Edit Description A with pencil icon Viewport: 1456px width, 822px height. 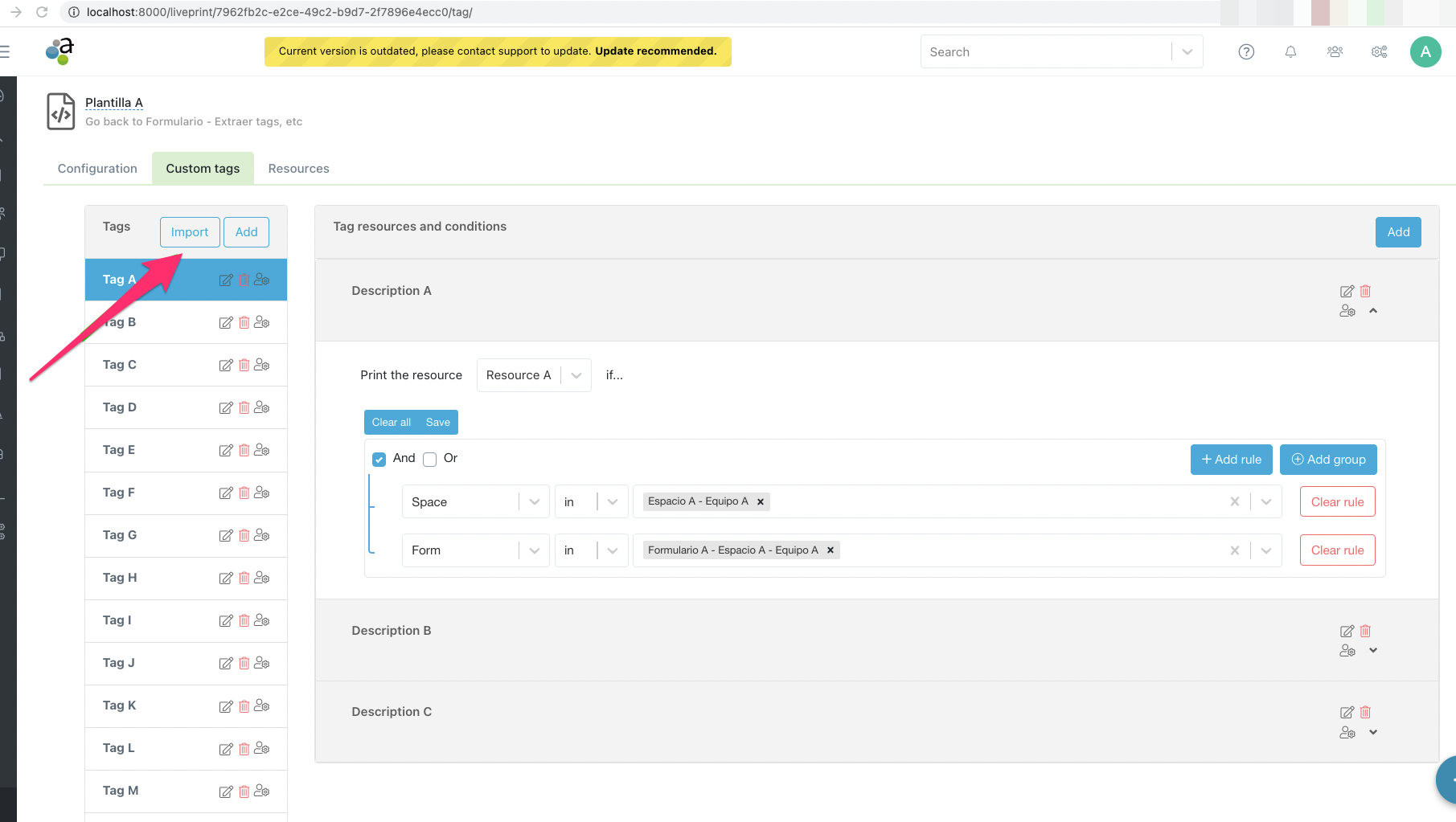(x=1347, y=291)
